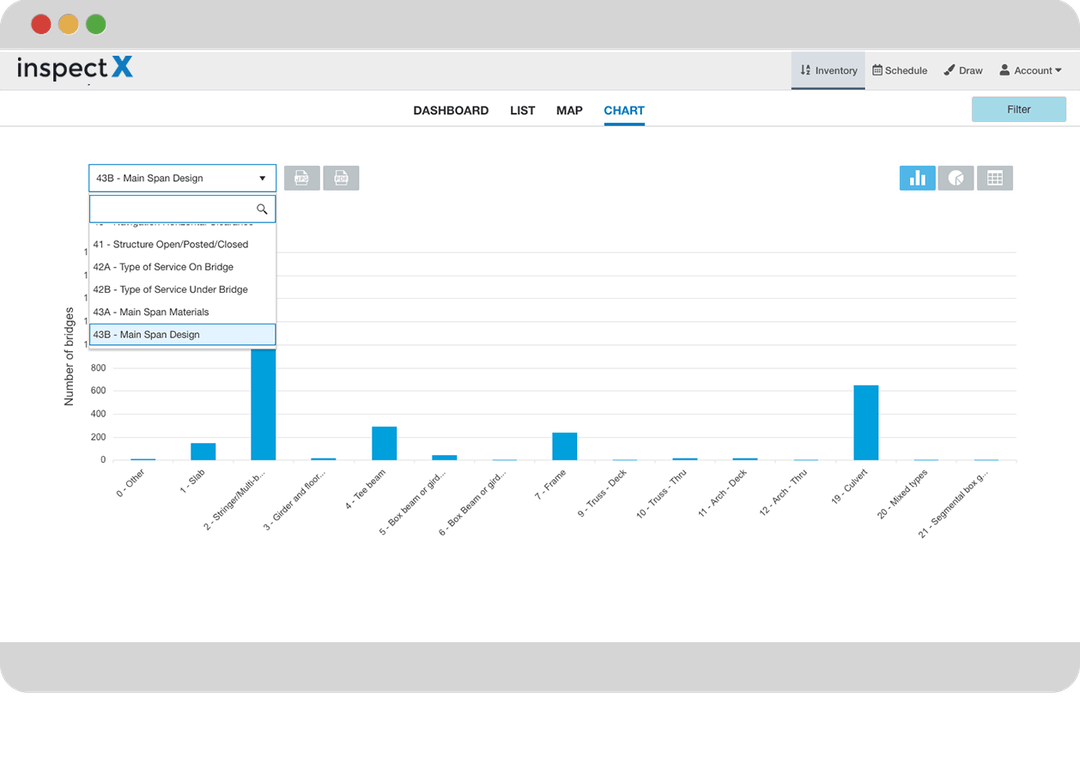Toggle table display mode
The image size is (1080, 764).
pyautogui.click(x=994, y=177)
